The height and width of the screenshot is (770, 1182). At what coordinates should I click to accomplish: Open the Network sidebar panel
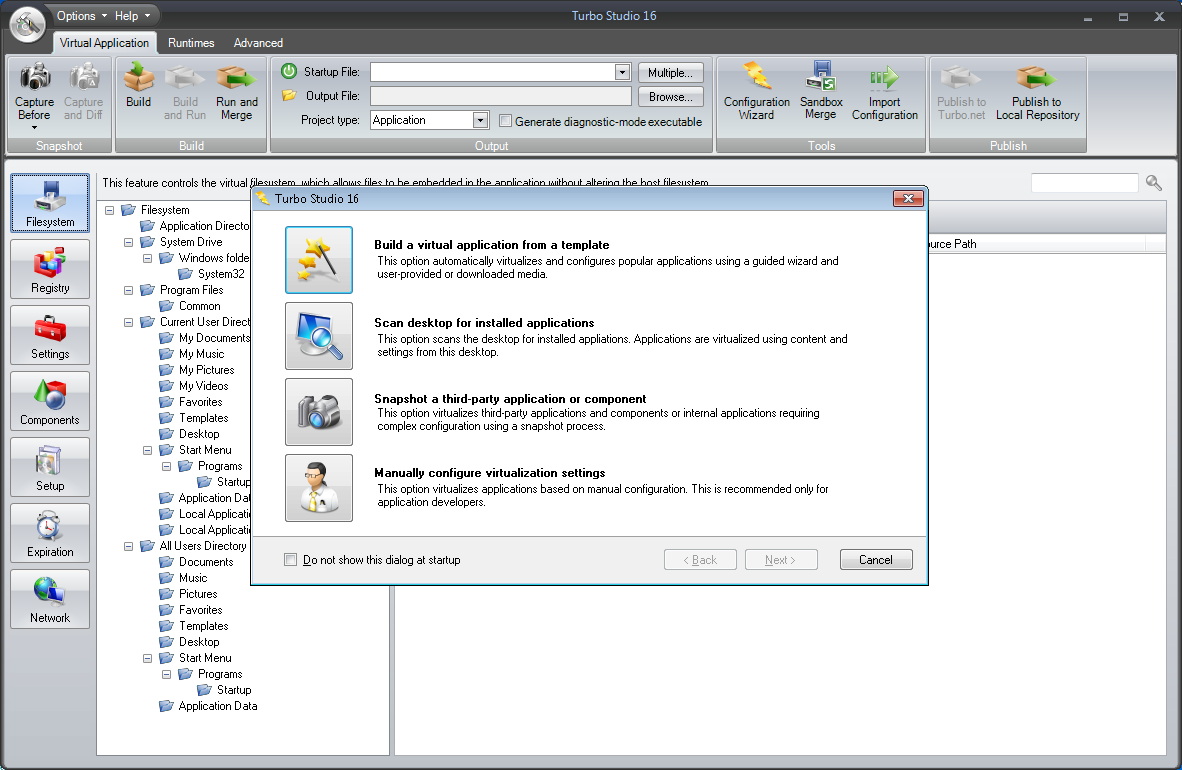[50, 599]
